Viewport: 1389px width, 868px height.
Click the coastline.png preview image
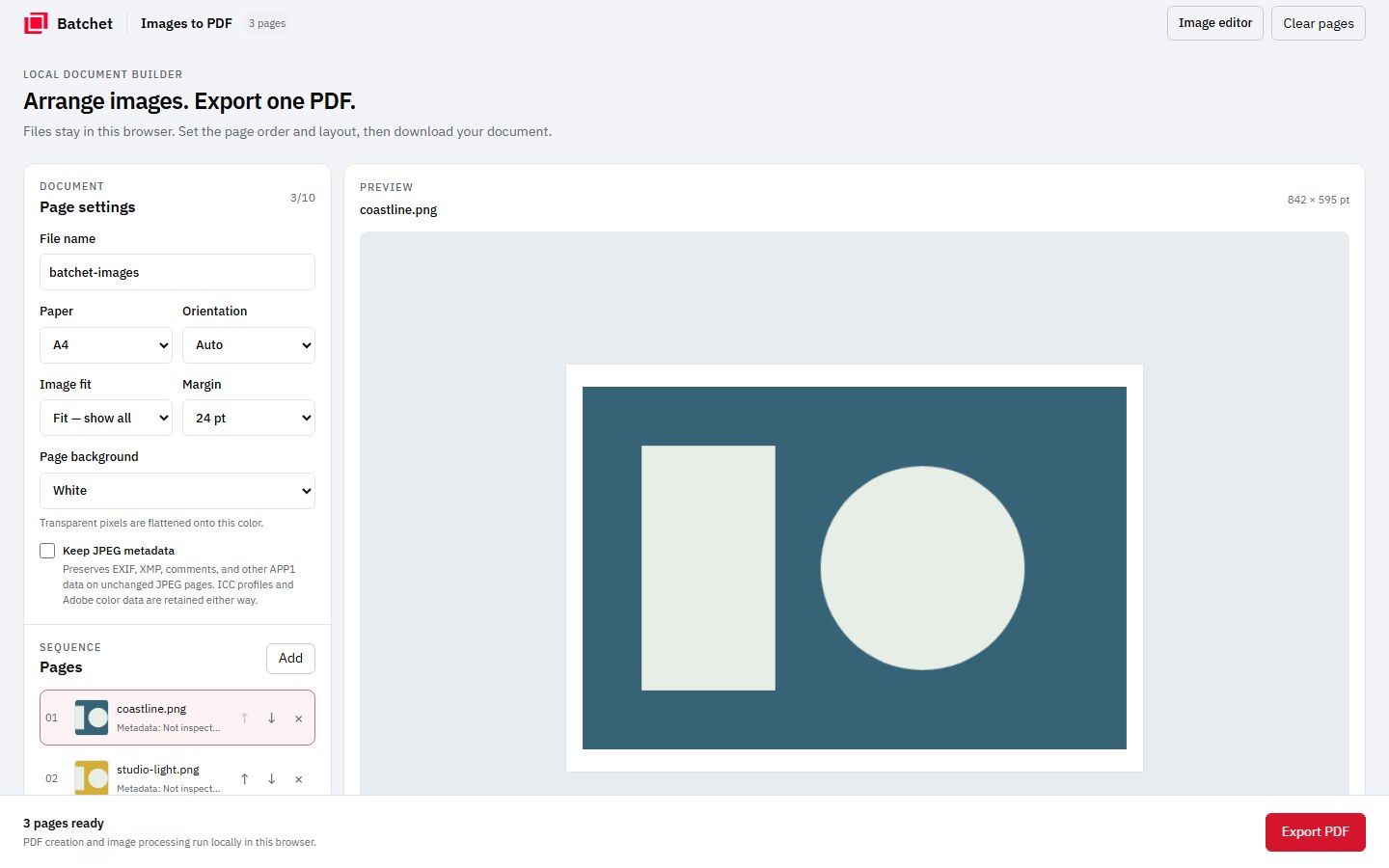tap(855, 568)
